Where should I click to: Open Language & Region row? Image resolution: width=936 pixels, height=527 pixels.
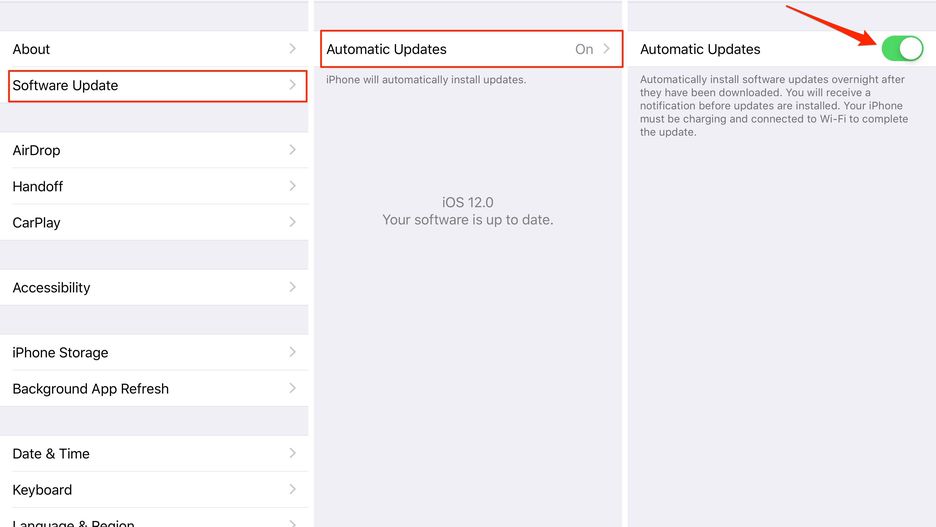pos(154,518)
